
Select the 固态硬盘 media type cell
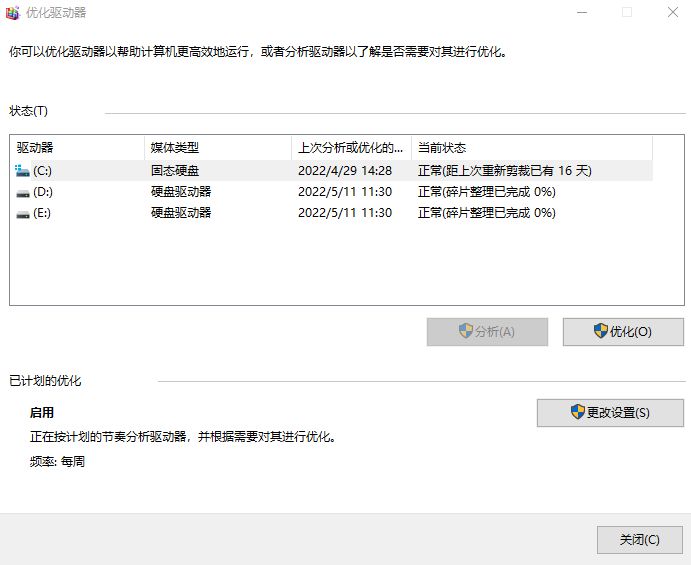[x=175, y=171]
